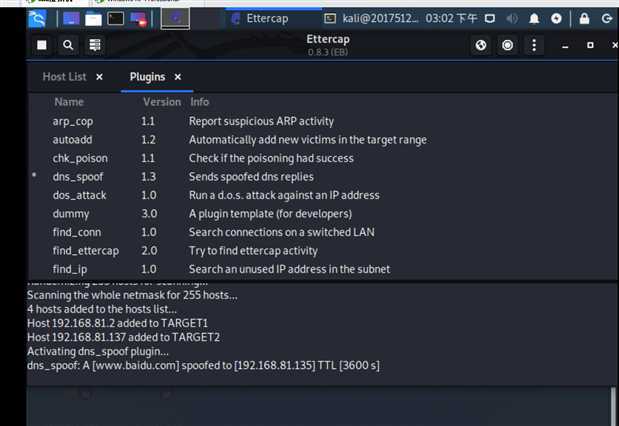
Task: Switch to the Plugins tab
Action: tap(147, 77)
